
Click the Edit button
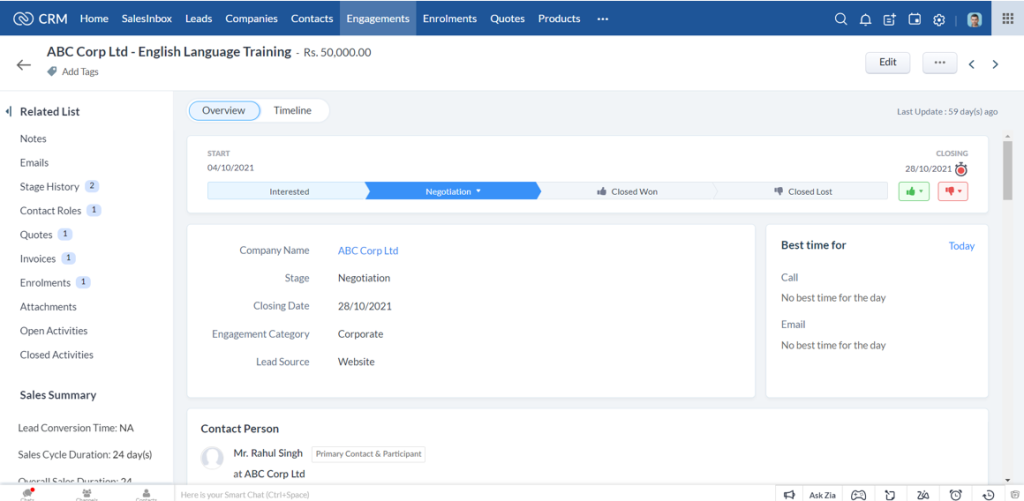[x=888, y=63]
